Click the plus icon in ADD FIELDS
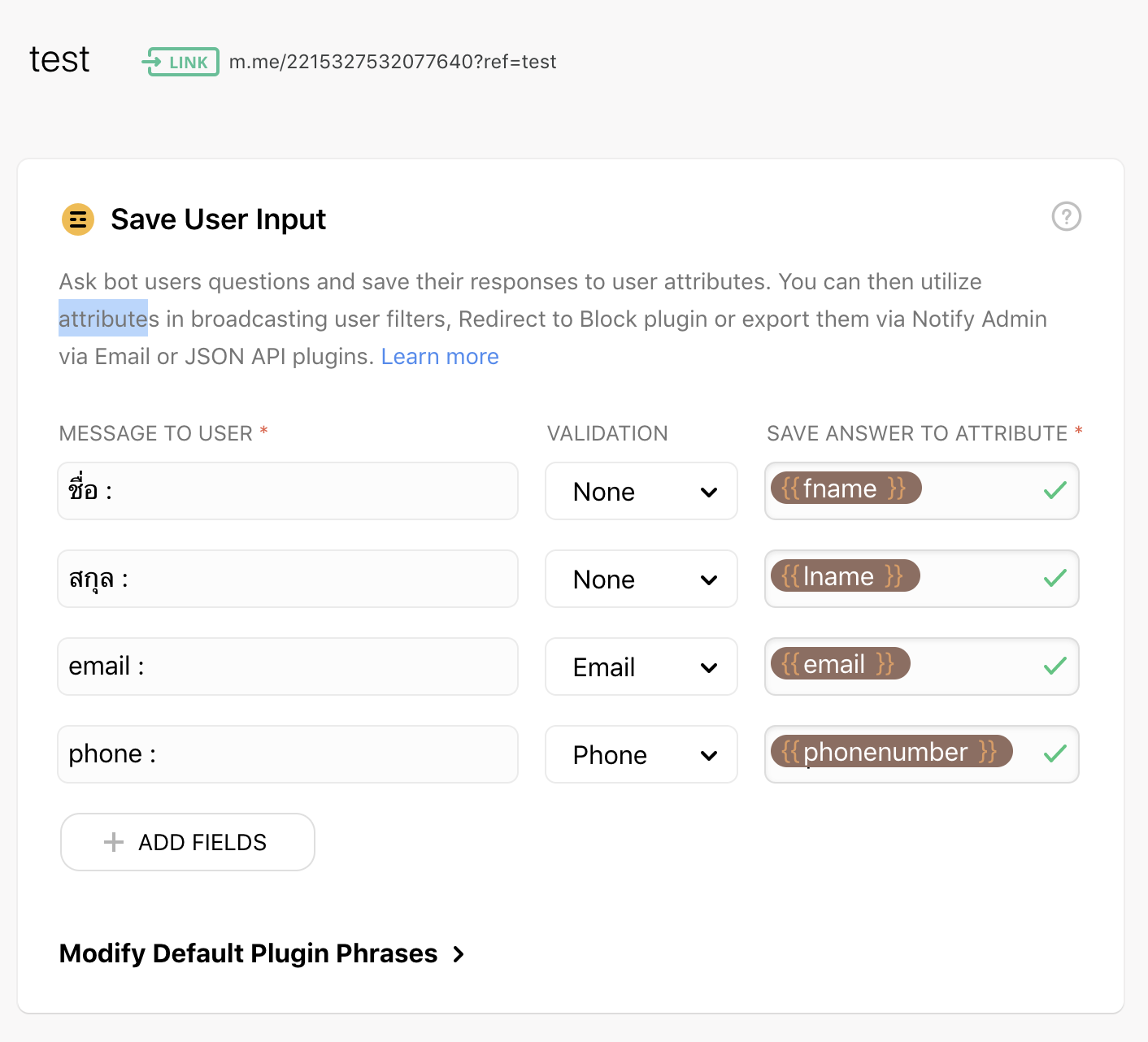Screen dimensions: 1148x1042 [114, 842]
